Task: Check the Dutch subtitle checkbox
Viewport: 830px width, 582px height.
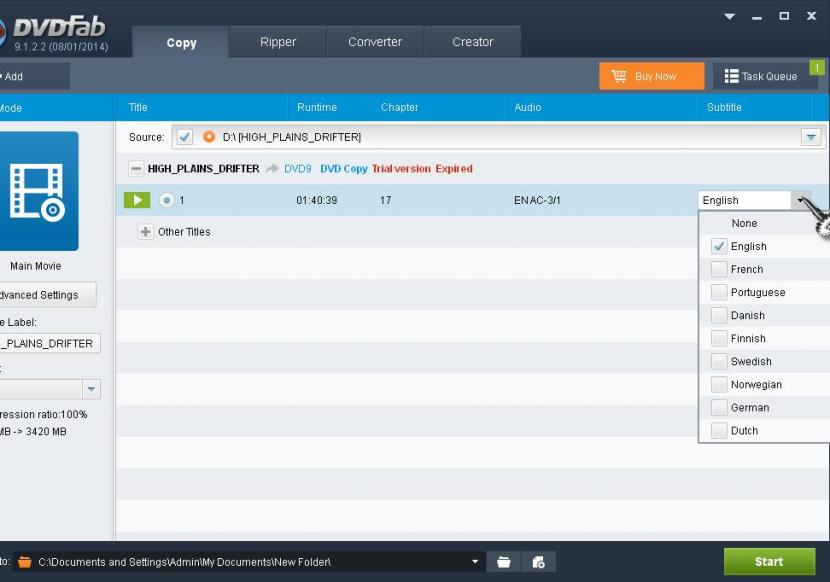Action: click(x=718, y=431)
